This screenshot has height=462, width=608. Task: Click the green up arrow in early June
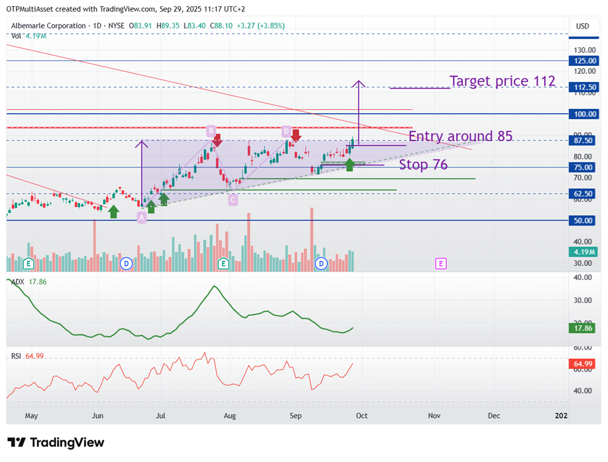113,212
